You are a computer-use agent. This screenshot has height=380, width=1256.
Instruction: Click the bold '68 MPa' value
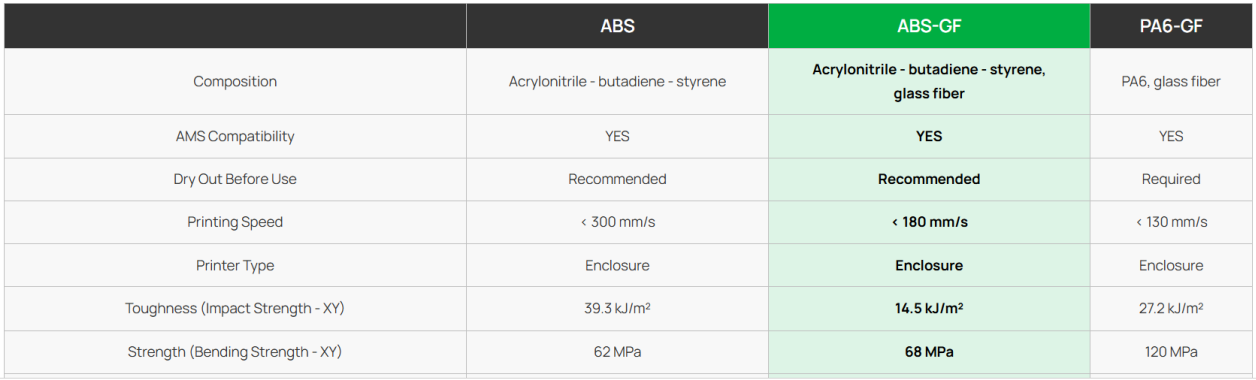point(929,352)
